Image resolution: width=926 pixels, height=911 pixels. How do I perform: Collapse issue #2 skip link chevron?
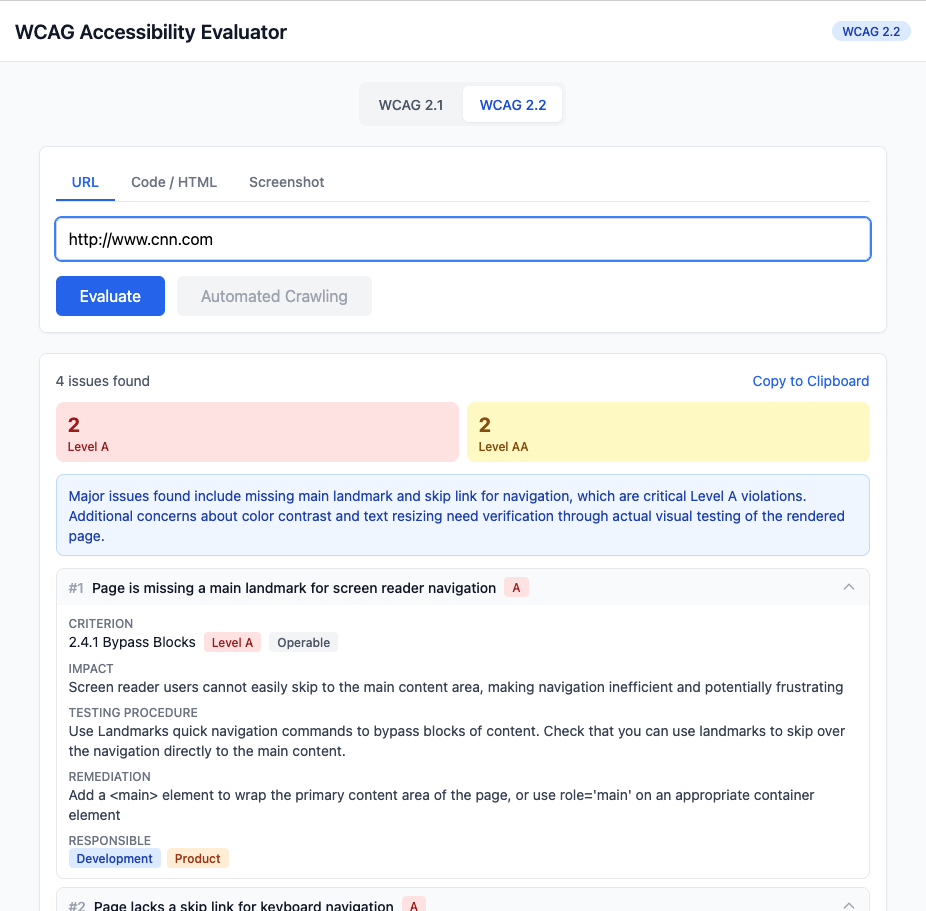pyautogui.click(x=849, y=905)
